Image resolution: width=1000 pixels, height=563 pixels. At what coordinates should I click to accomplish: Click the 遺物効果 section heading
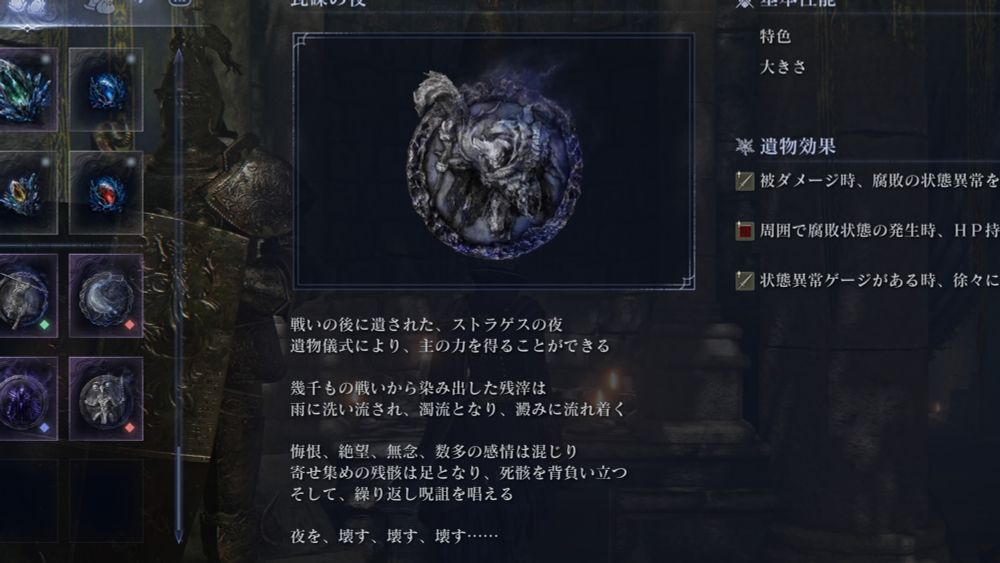tap(798, 147)
